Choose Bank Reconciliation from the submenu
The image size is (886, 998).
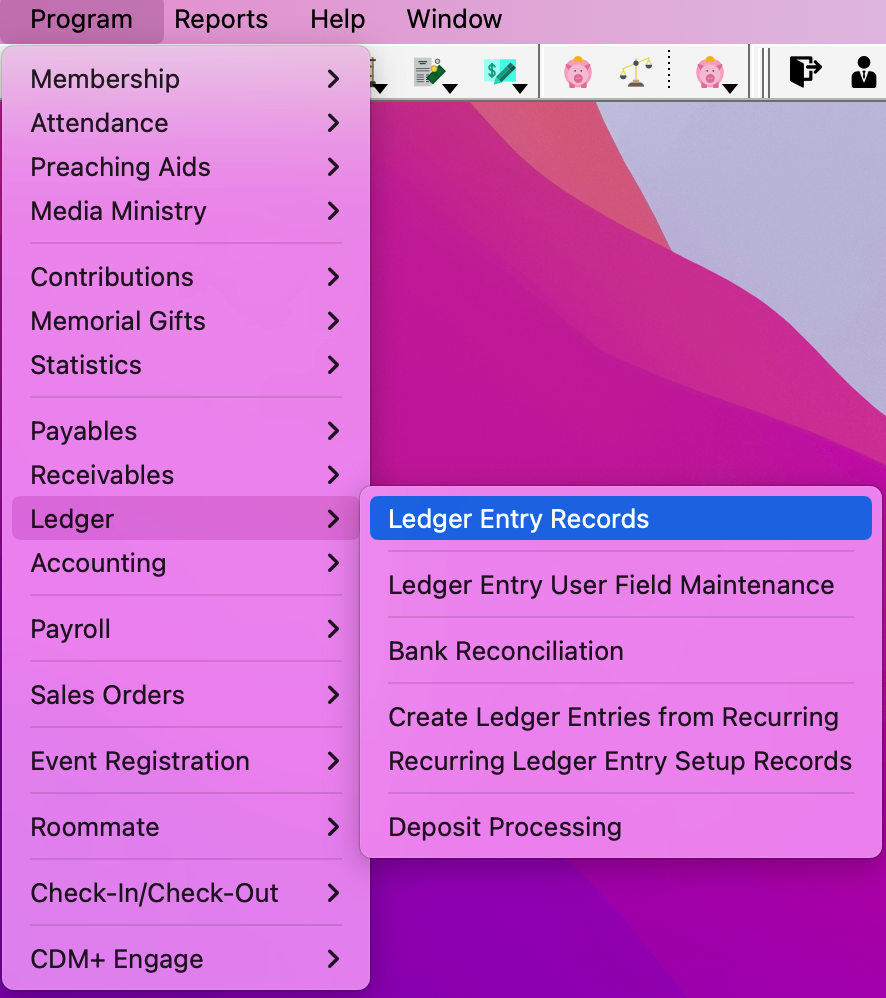pos(620,650)
